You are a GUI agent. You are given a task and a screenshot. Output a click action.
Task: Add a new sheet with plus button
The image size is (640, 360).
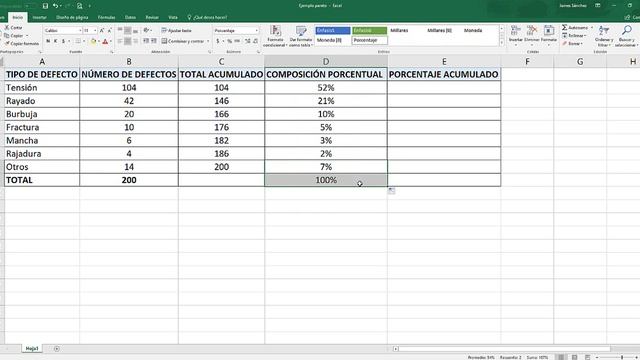pyautogui.click(x=57, y=349)
